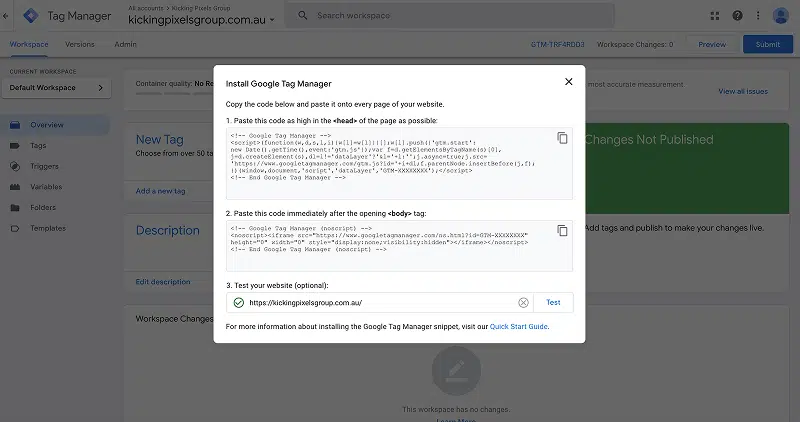Viewport: 800px width, 422px height.
Task: Click the Changes Not Published banner
Action: coord(687,168)
